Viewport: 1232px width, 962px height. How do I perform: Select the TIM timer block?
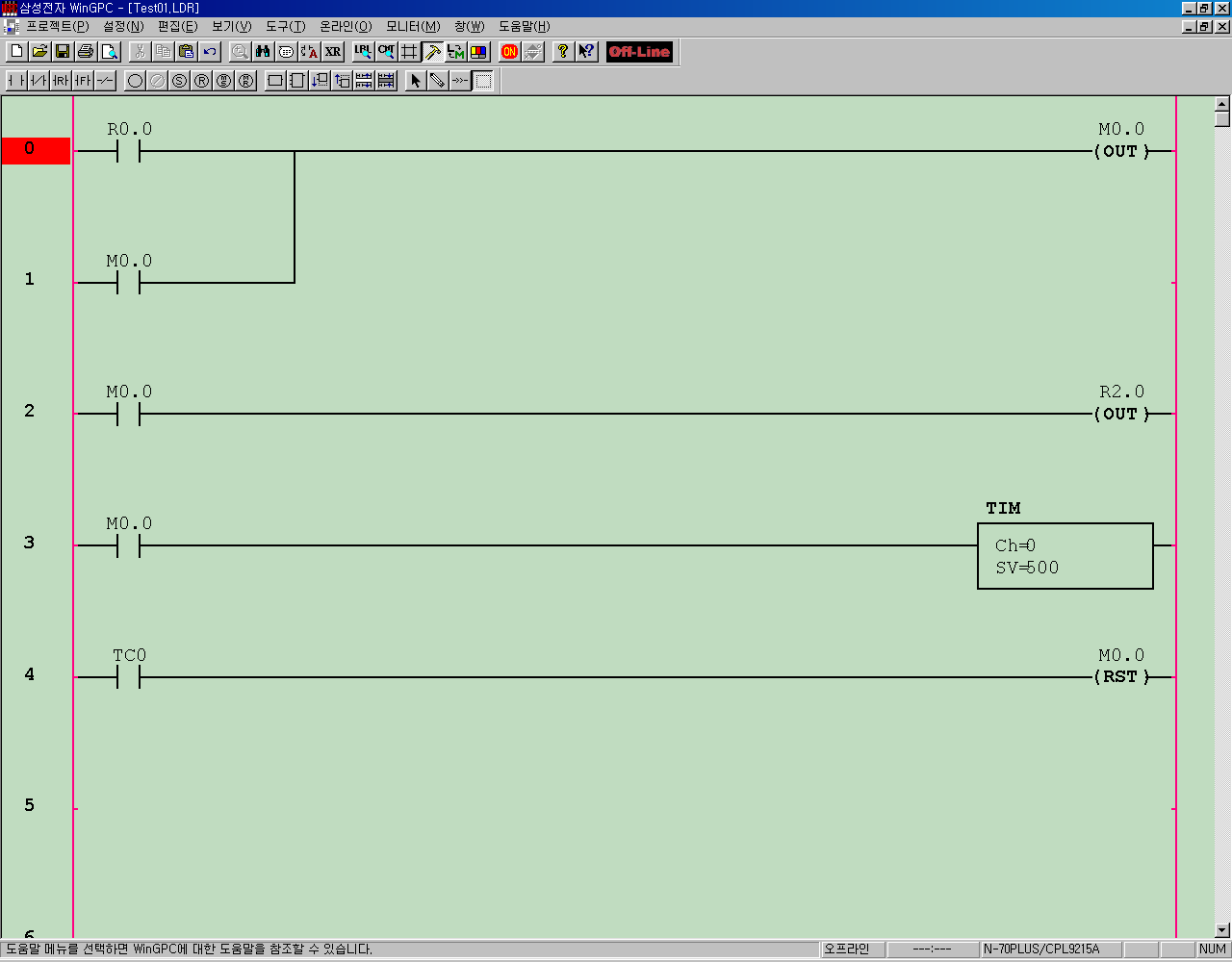coord(1065,556)
